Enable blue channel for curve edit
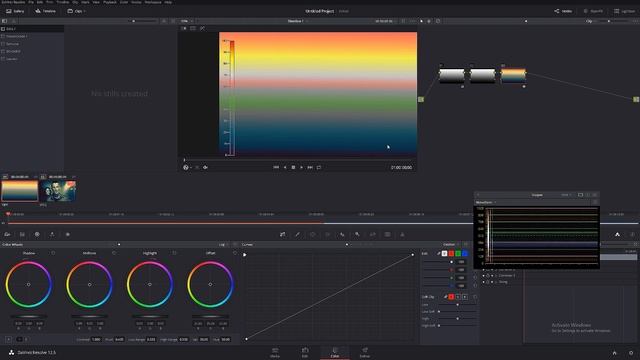Viewport: 640px width, 360px height. coord(465,253)
